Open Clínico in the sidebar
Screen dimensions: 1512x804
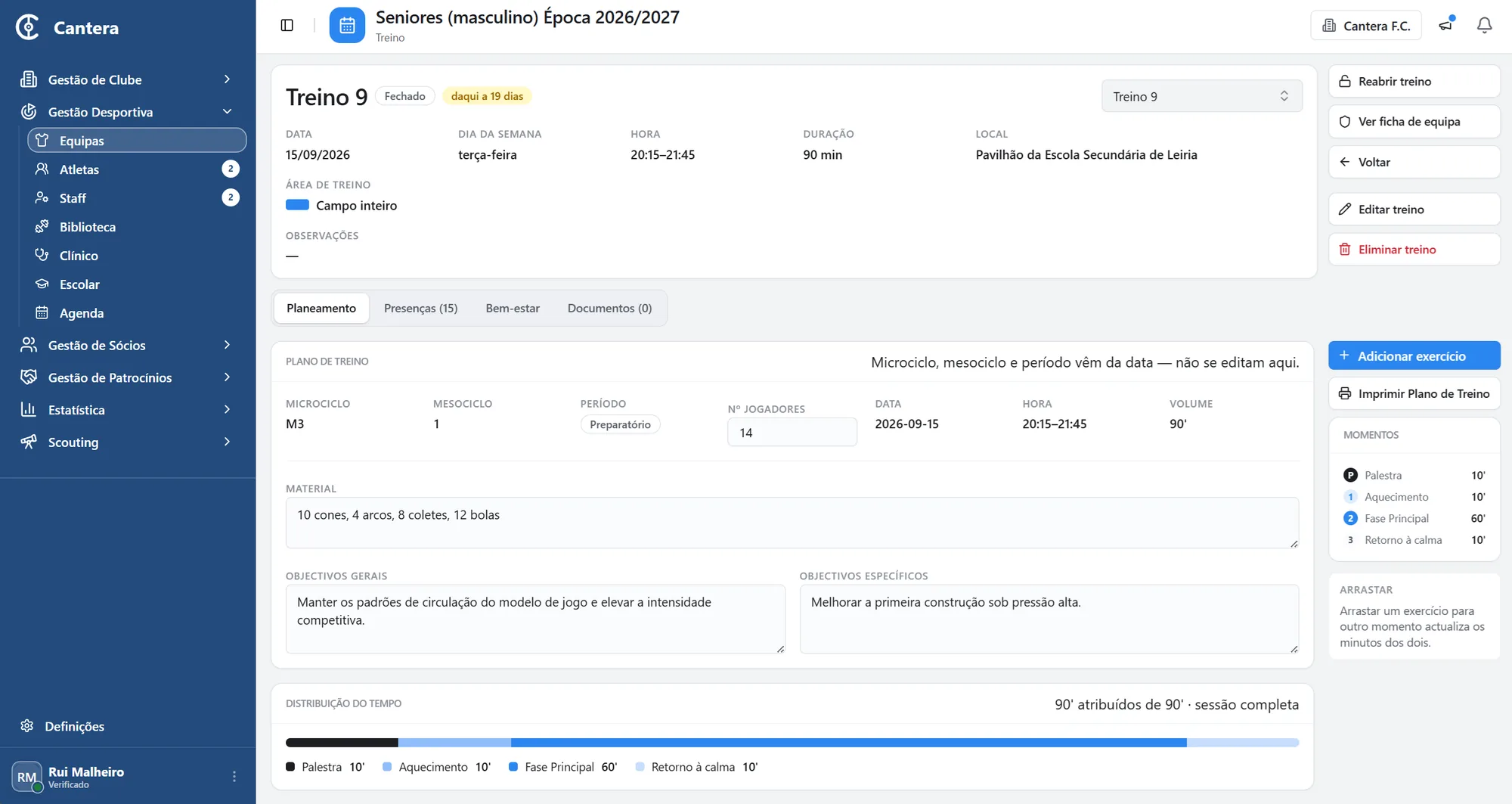pyautogui.click(x=137, y=256)
